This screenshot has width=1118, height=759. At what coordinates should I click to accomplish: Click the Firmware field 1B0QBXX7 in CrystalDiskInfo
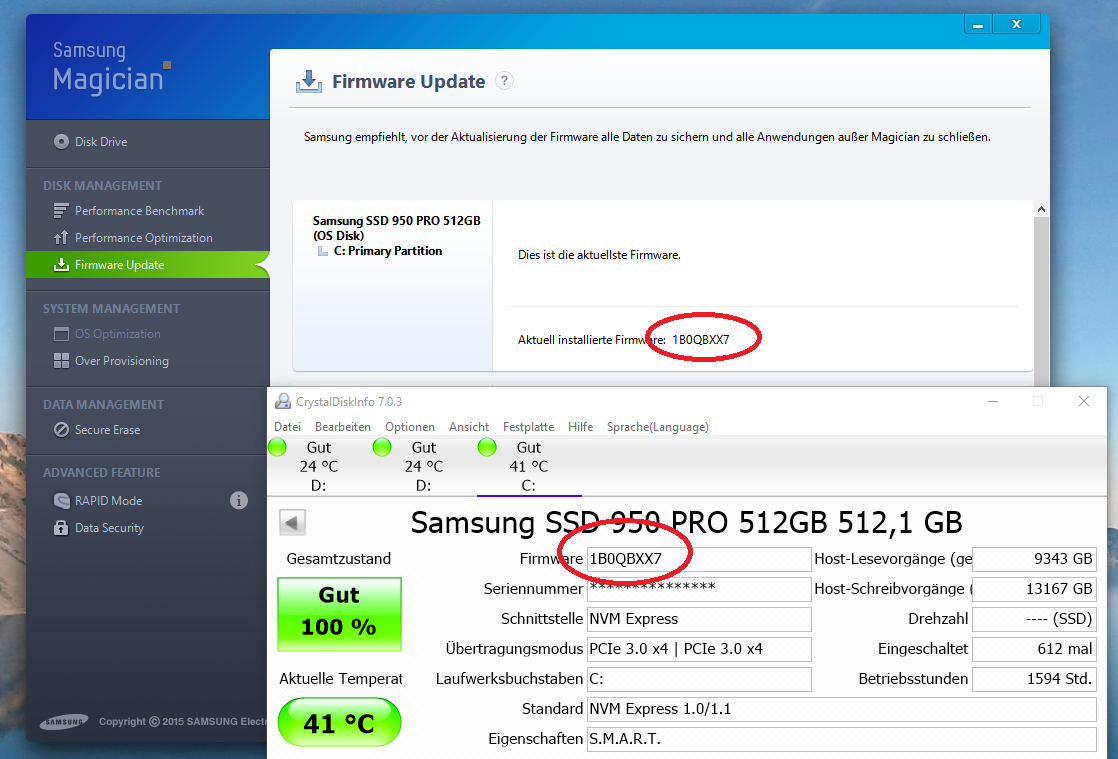pyautogui.click(x=699, y=559)
